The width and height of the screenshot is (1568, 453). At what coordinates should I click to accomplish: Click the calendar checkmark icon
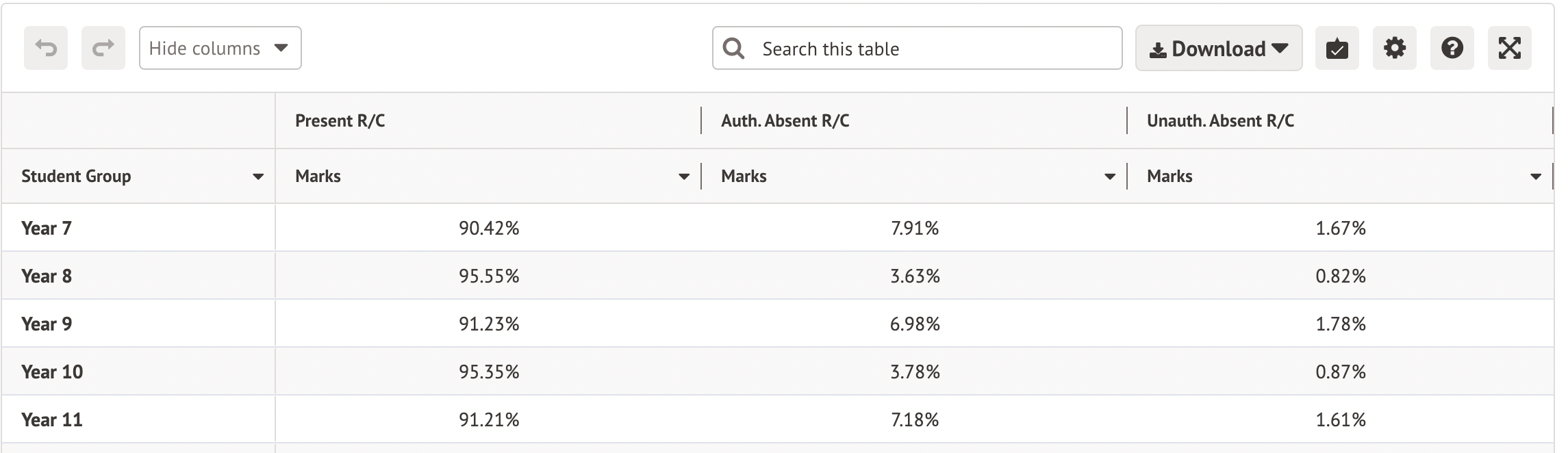pyautogui.click(x=1337, y=48)
